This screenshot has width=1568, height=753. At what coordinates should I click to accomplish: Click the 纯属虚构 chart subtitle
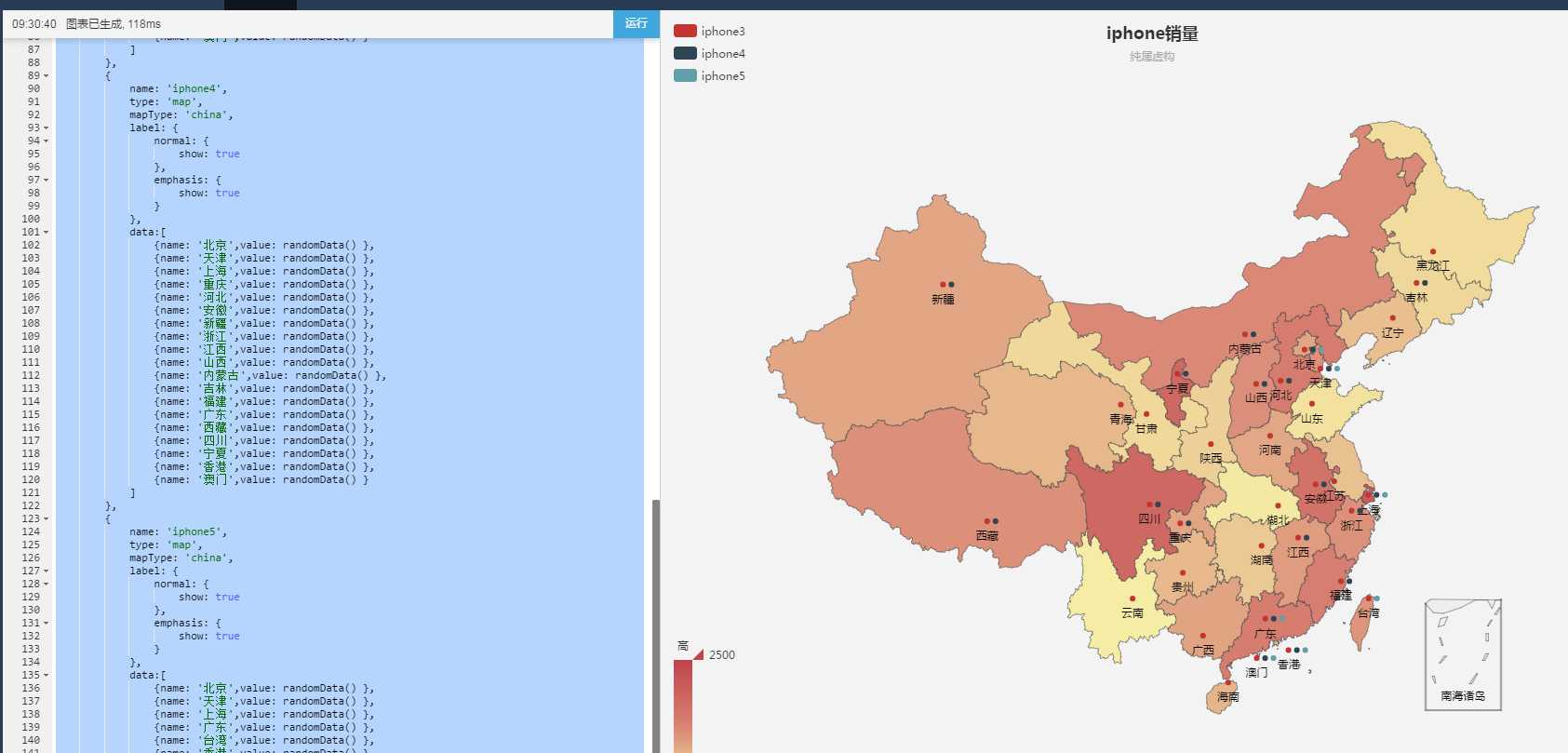1152,57
